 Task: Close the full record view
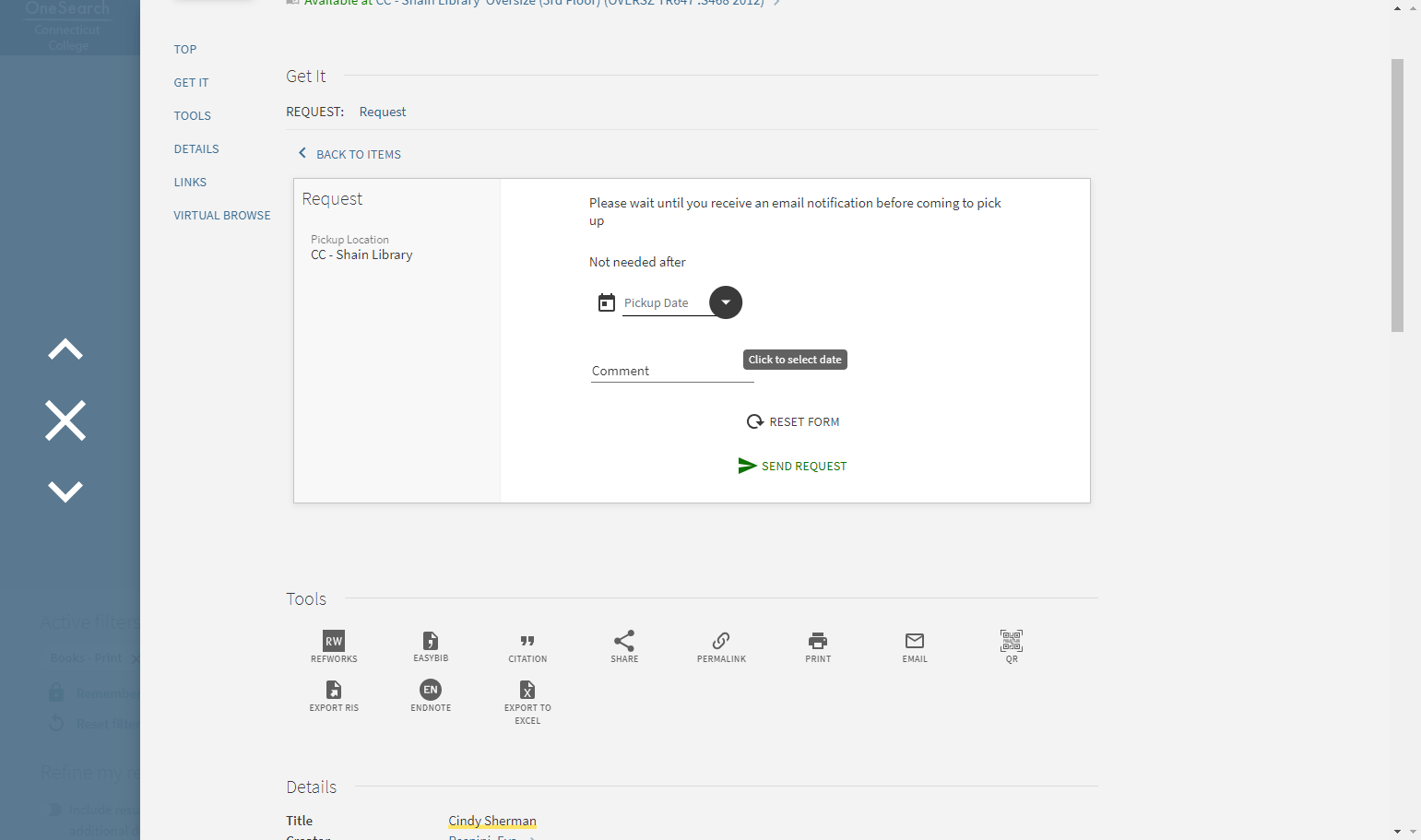click(x=65, y=420)
